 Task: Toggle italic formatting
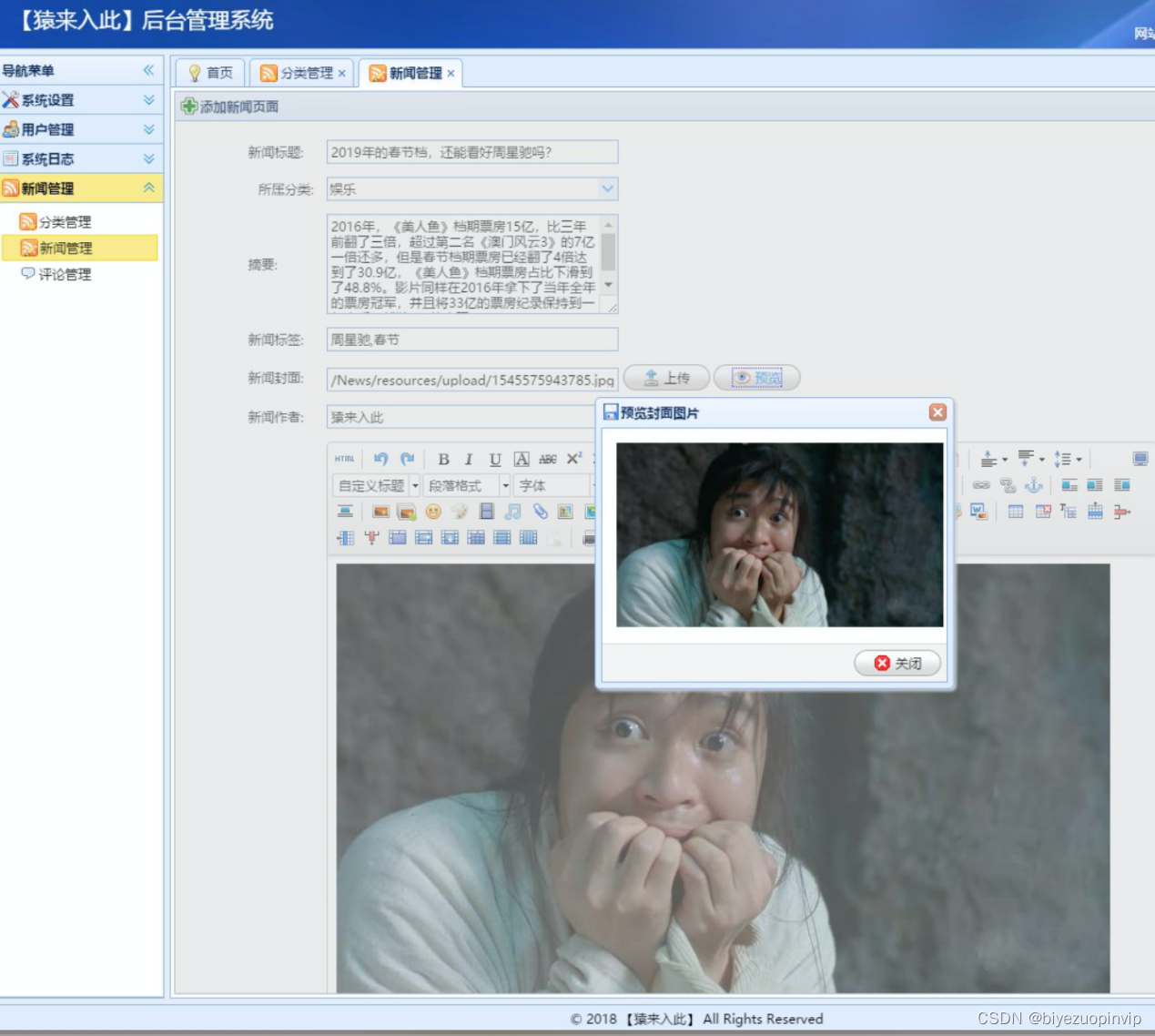click(x=469, y=459)
